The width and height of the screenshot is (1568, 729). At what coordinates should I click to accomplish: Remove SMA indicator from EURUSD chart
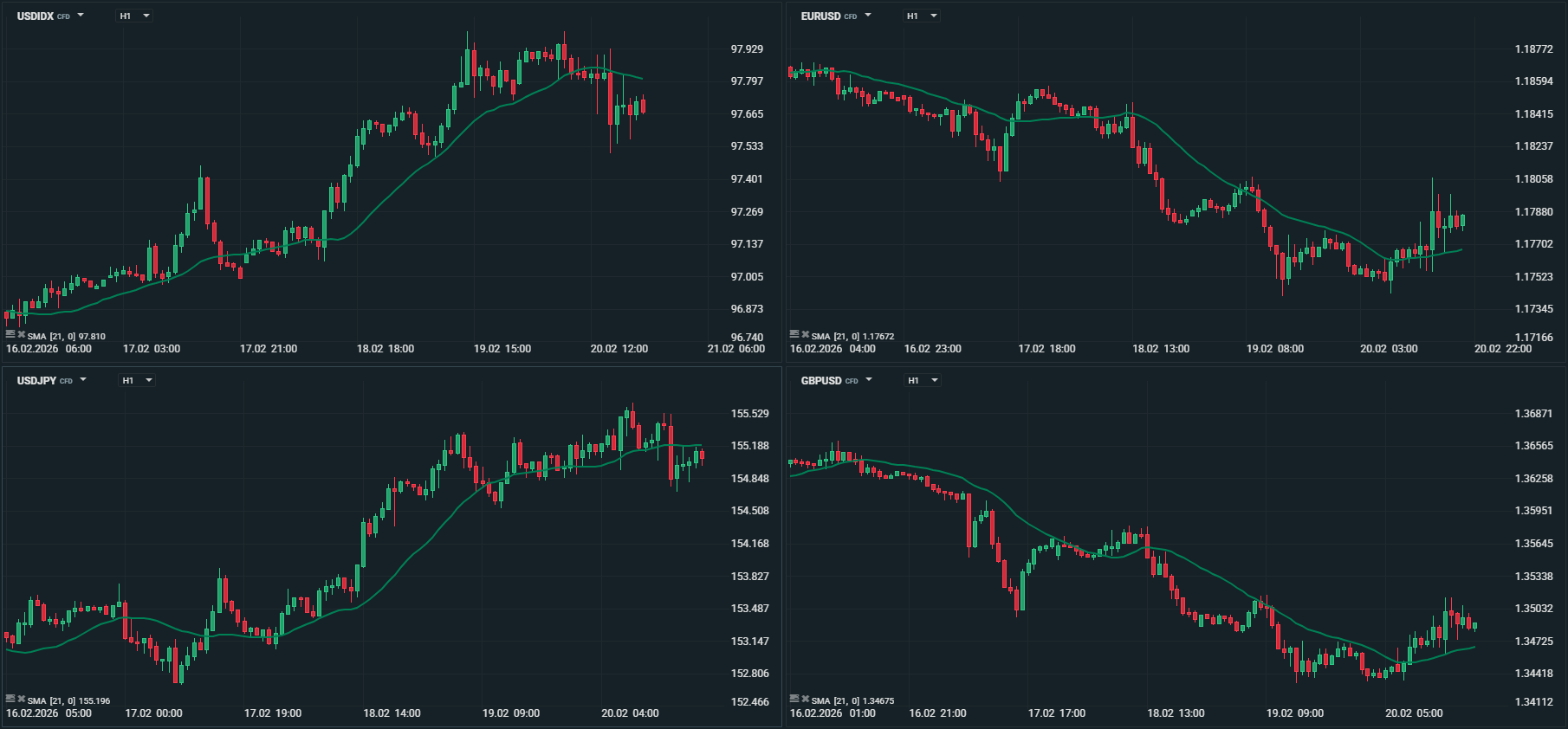tap(806, 334)
